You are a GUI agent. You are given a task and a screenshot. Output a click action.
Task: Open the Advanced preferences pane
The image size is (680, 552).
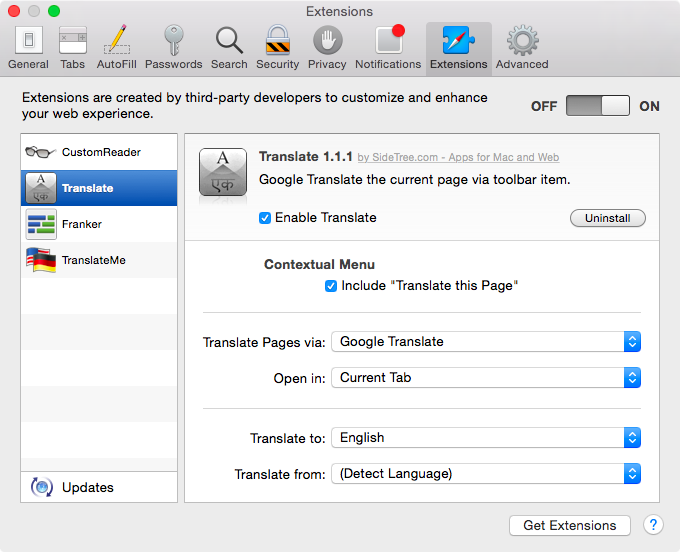point(522,48)
